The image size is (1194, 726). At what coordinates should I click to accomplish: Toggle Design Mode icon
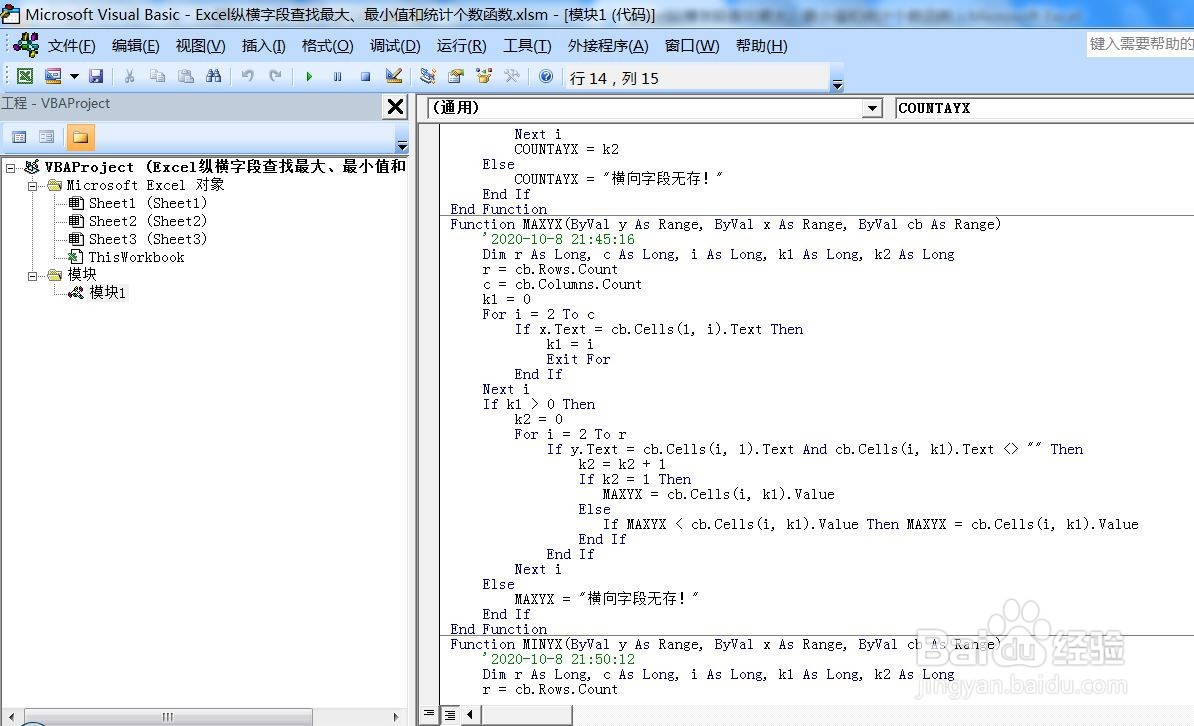[394, 76]
